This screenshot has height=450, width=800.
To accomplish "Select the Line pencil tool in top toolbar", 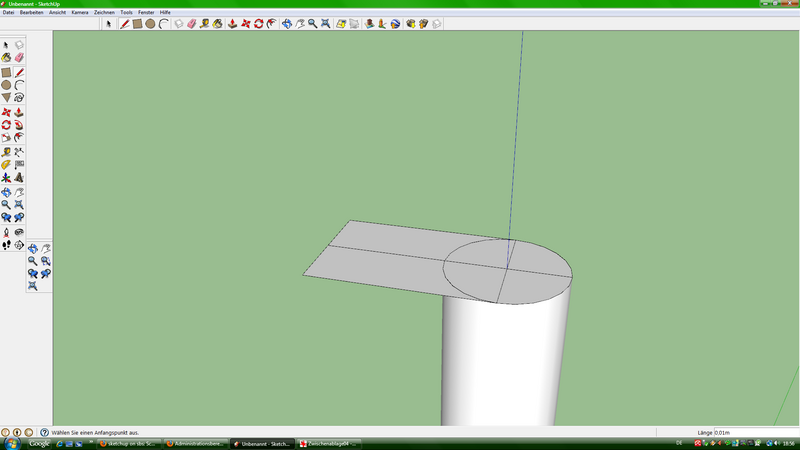I will coord(124,23).
